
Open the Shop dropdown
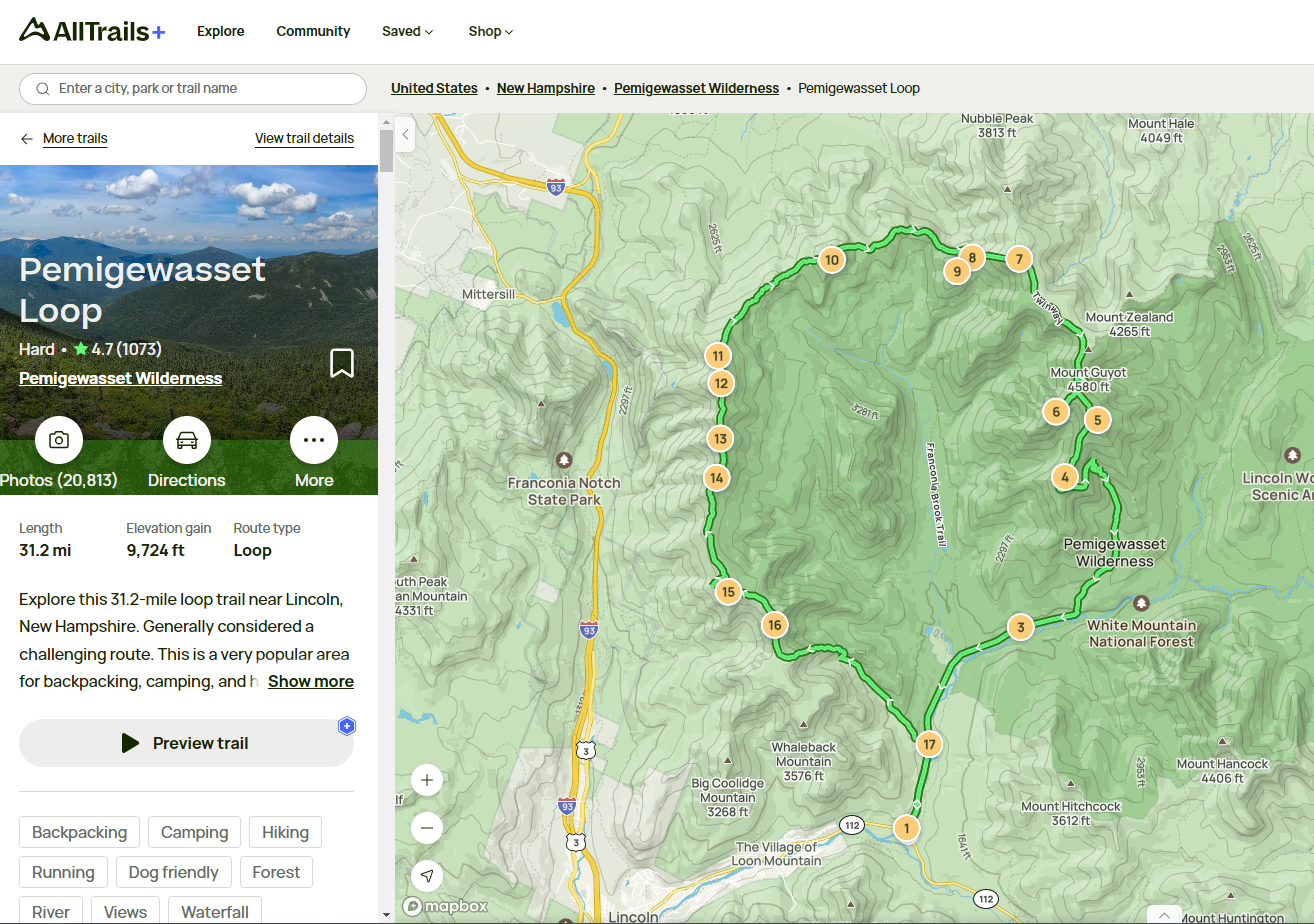pos(490,31)
